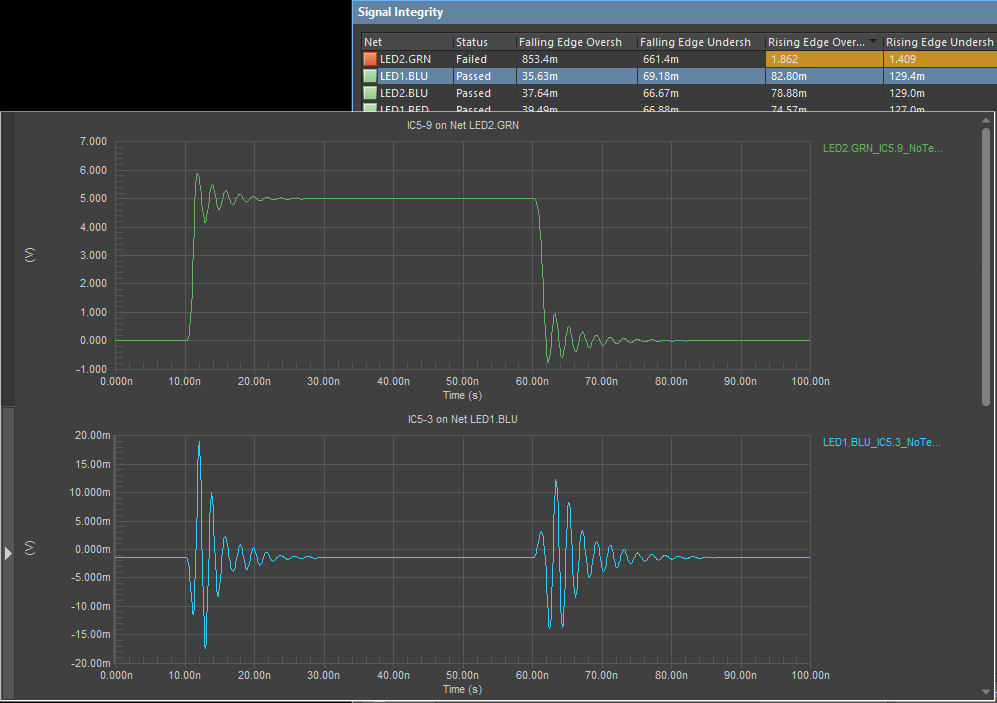Select the LED2.GRN_IC5.9 waveform legend entry
This screenshot has width=997, height=703.
pyautogui.click(x=882, y=149)
